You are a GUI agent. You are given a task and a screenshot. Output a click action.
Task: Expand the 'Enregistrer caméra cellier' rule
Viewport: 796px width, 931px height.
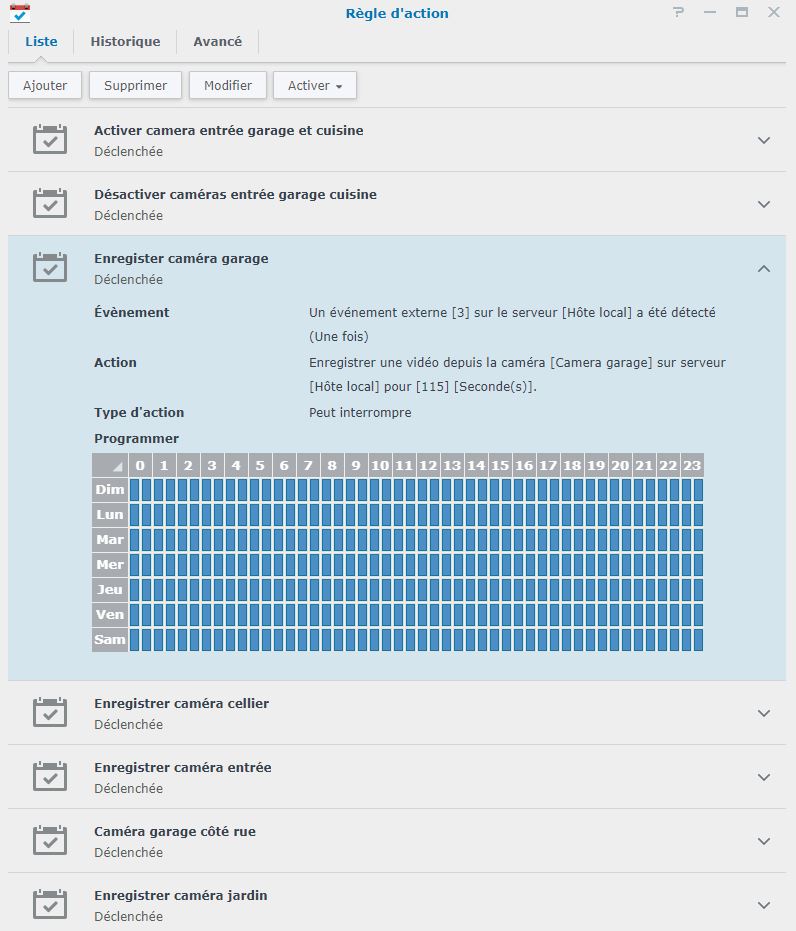point(764,713)
